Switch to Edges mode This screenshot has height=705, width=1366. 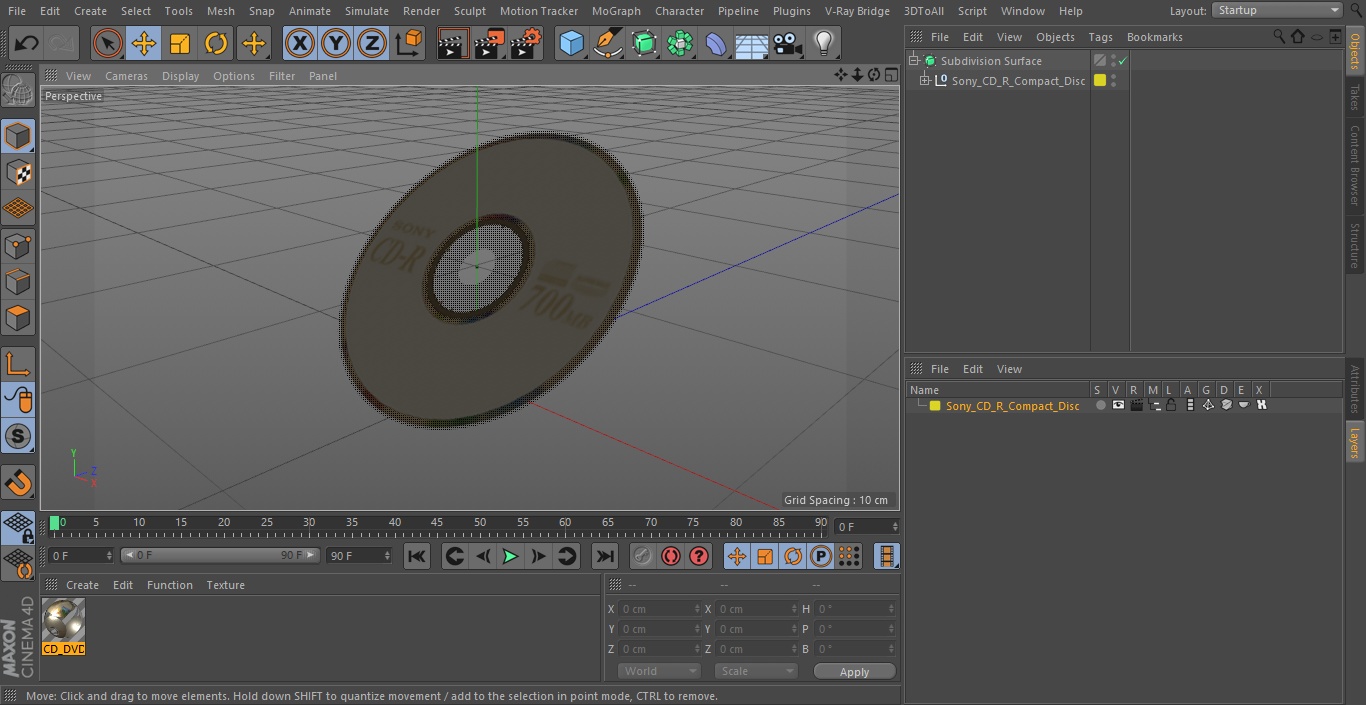pyautogui.click(x=19, y=282)
